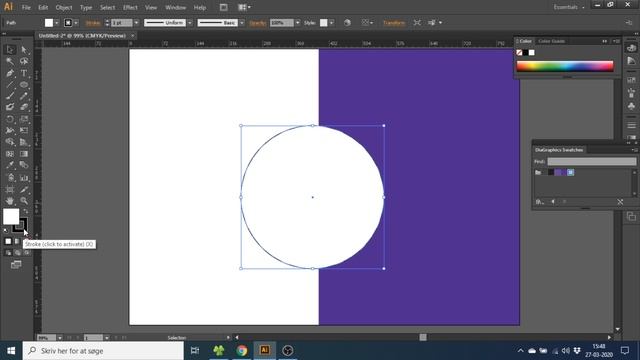
Task: Apply Gradient mode below fill box
Action: tap(17, 242)
